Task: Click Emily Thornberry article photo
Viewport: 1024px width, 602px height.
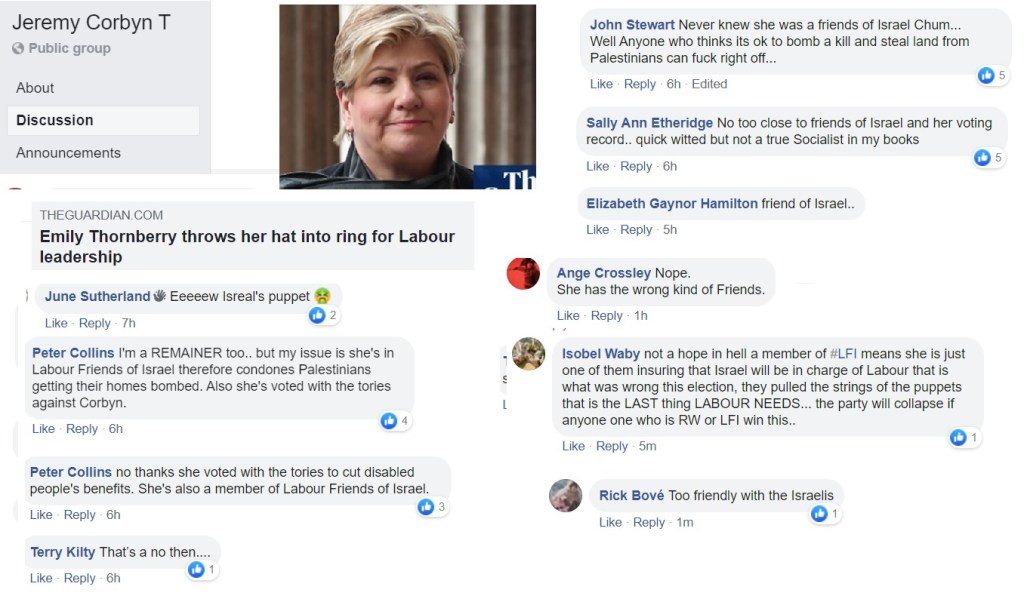Action: (406, 96)
